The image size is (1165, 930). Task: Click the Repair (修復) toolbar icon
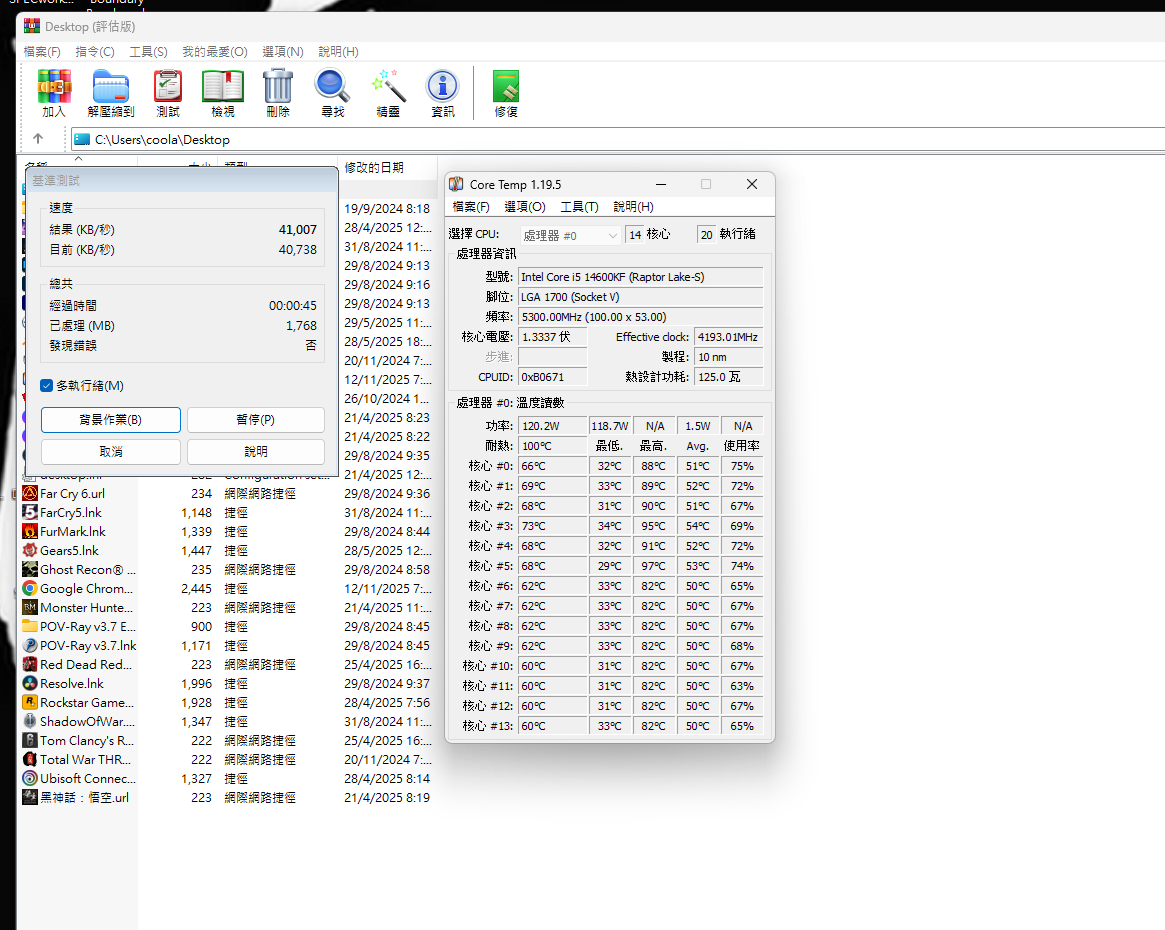click(506, 93)
